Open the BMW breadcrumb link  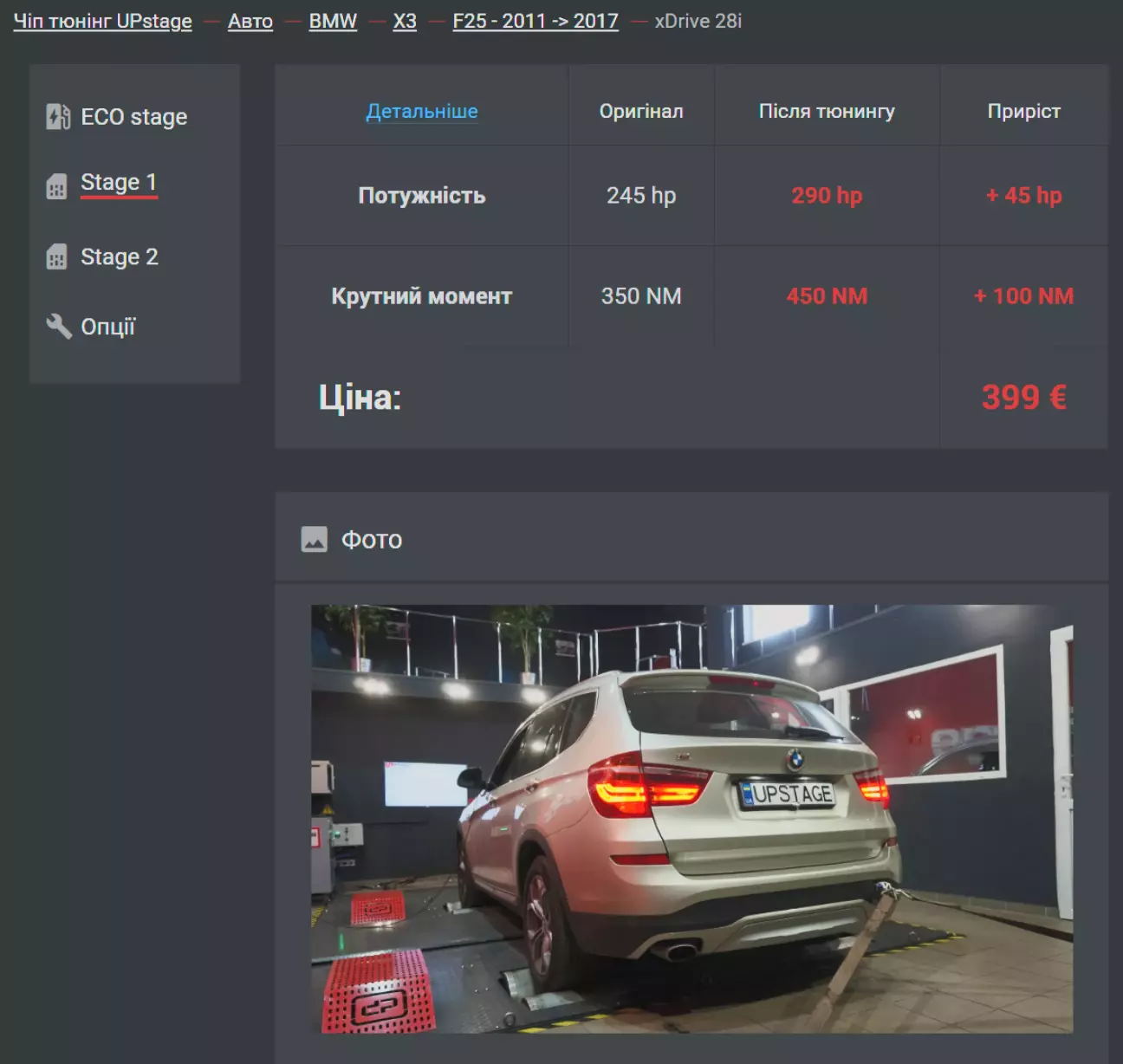pyautogui.click(x=333, y=21)
